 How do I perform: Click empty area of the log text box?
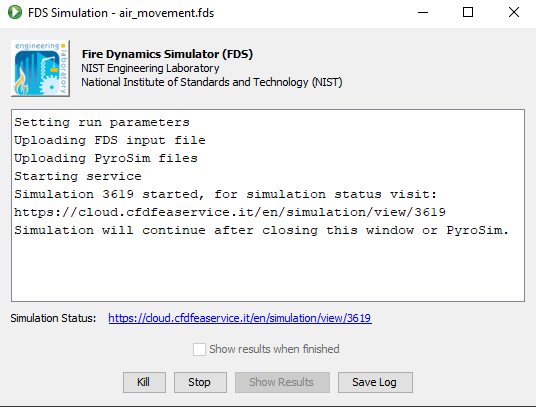[x=268, y=268]
